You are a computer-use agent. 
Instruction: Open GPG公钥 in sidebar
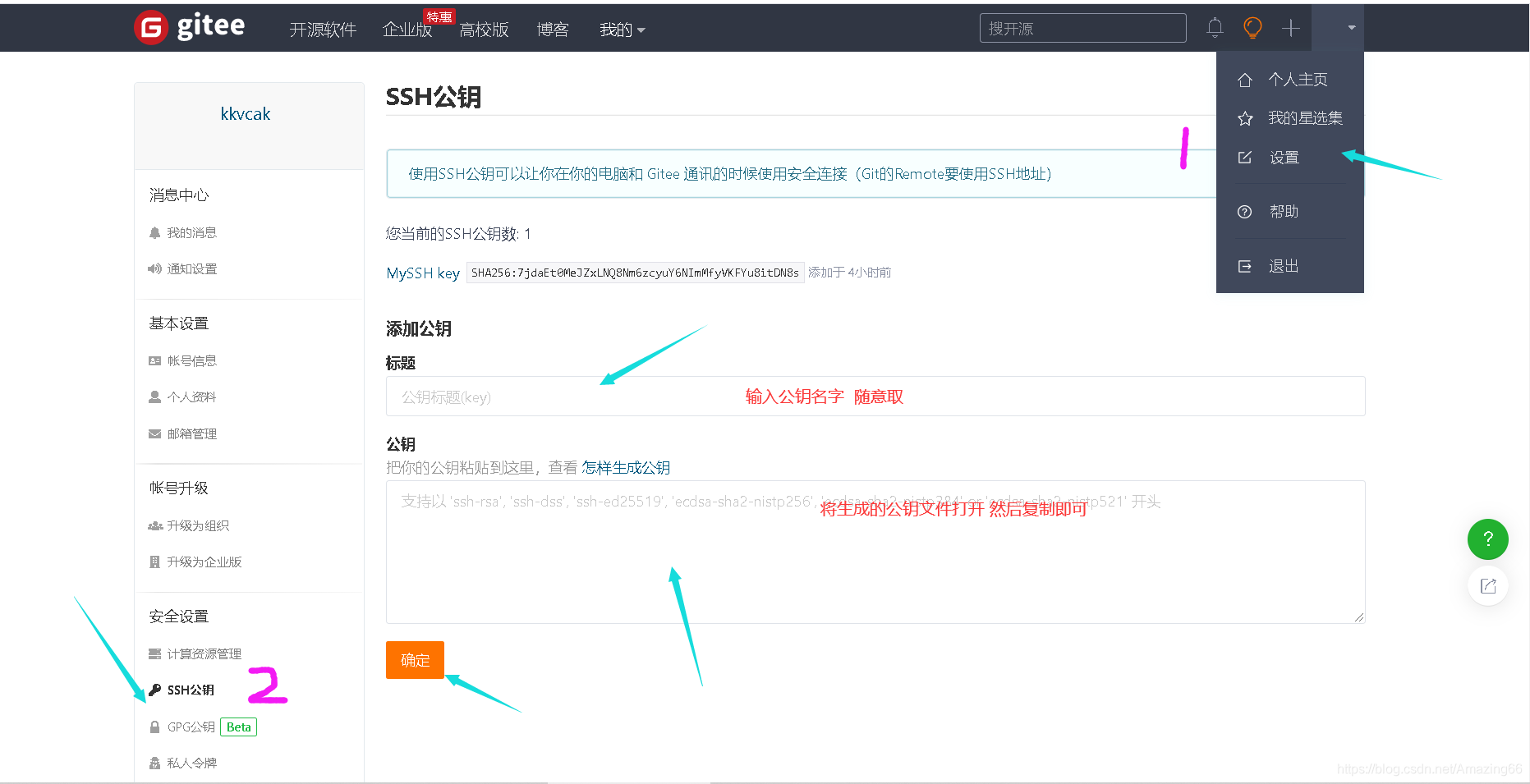coord(191,727)
